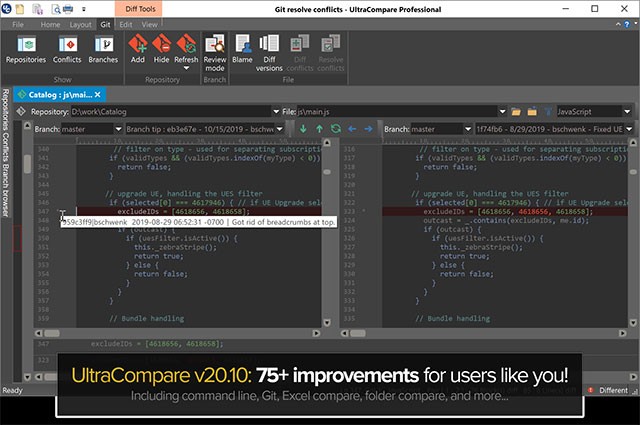Open Diff versions in the ribbon

tap(269, 52)
